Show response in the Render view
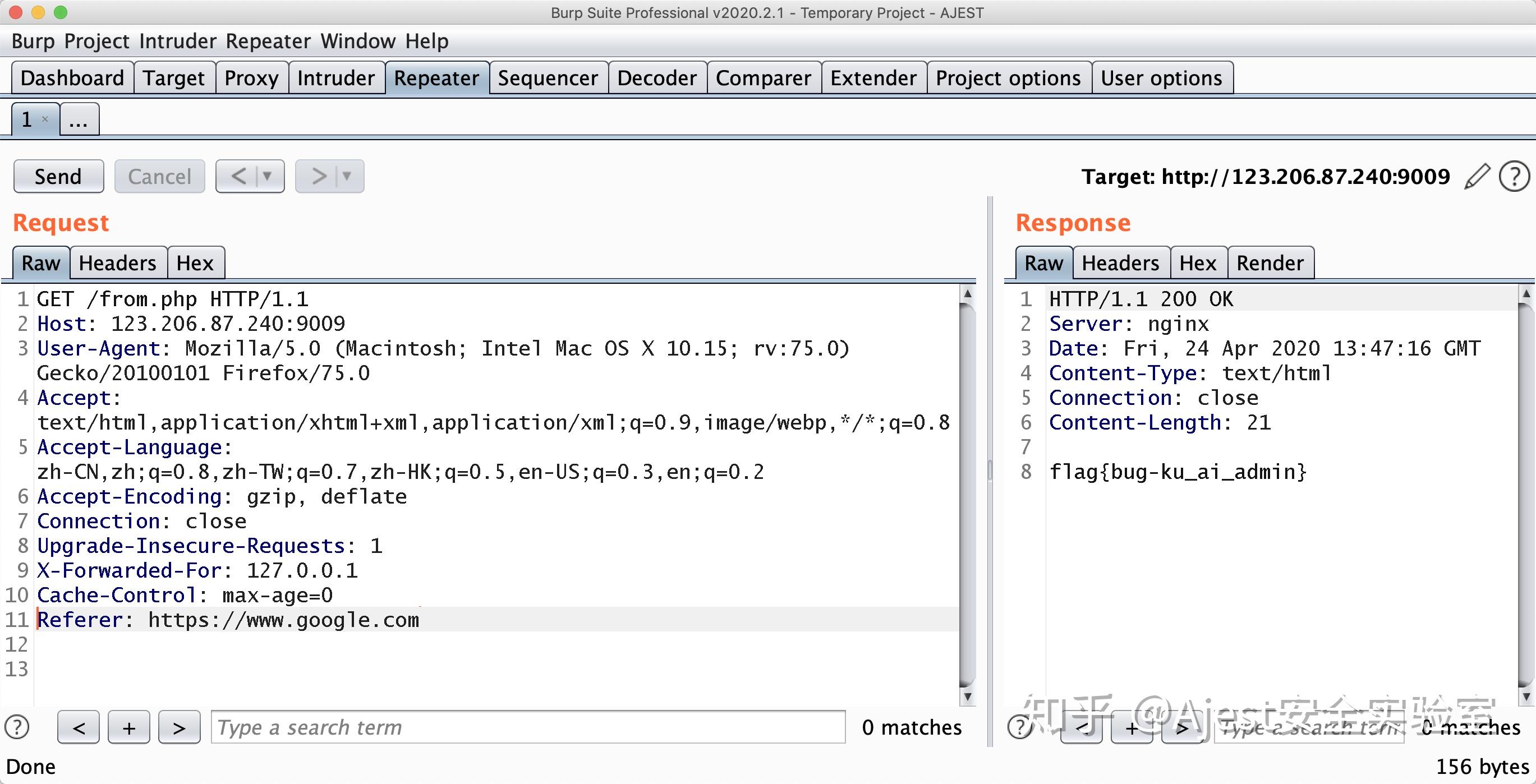 click(x=1270, y=263)
